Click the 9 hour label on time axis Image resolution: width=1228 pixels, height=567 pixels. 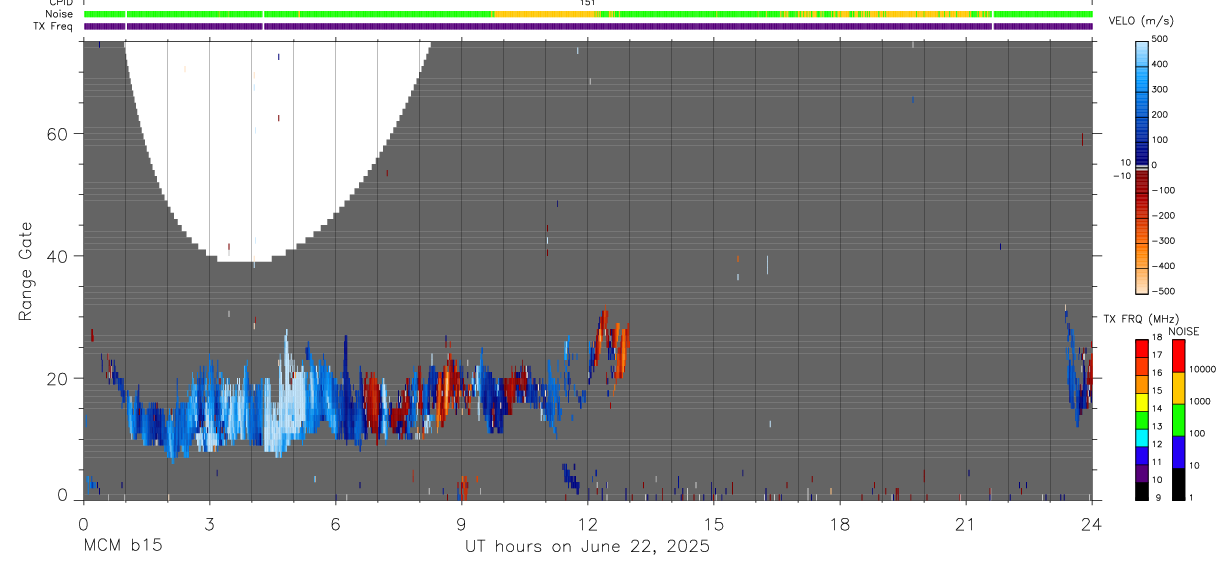[461, 524]
